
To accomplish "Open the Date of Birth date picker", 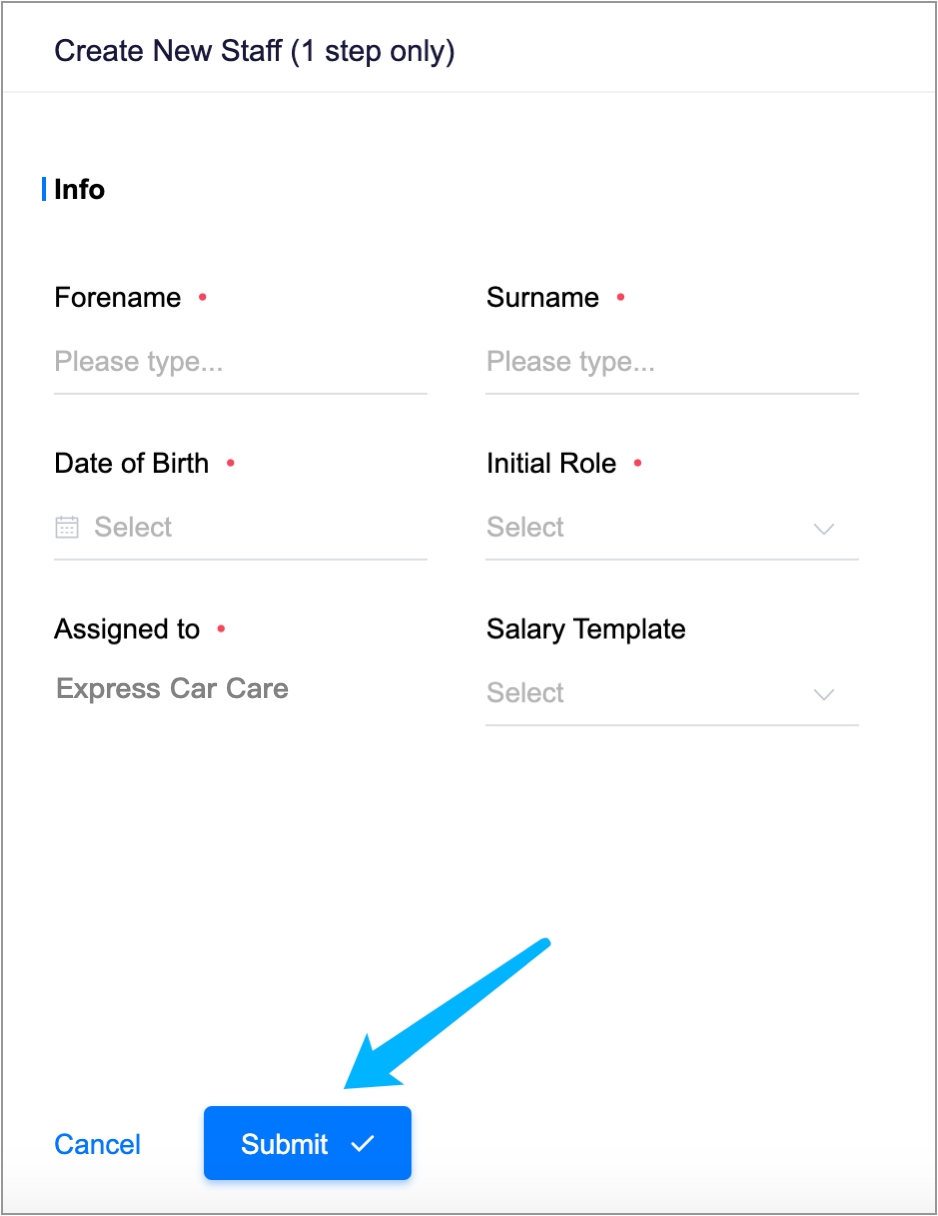I will 240,528.
